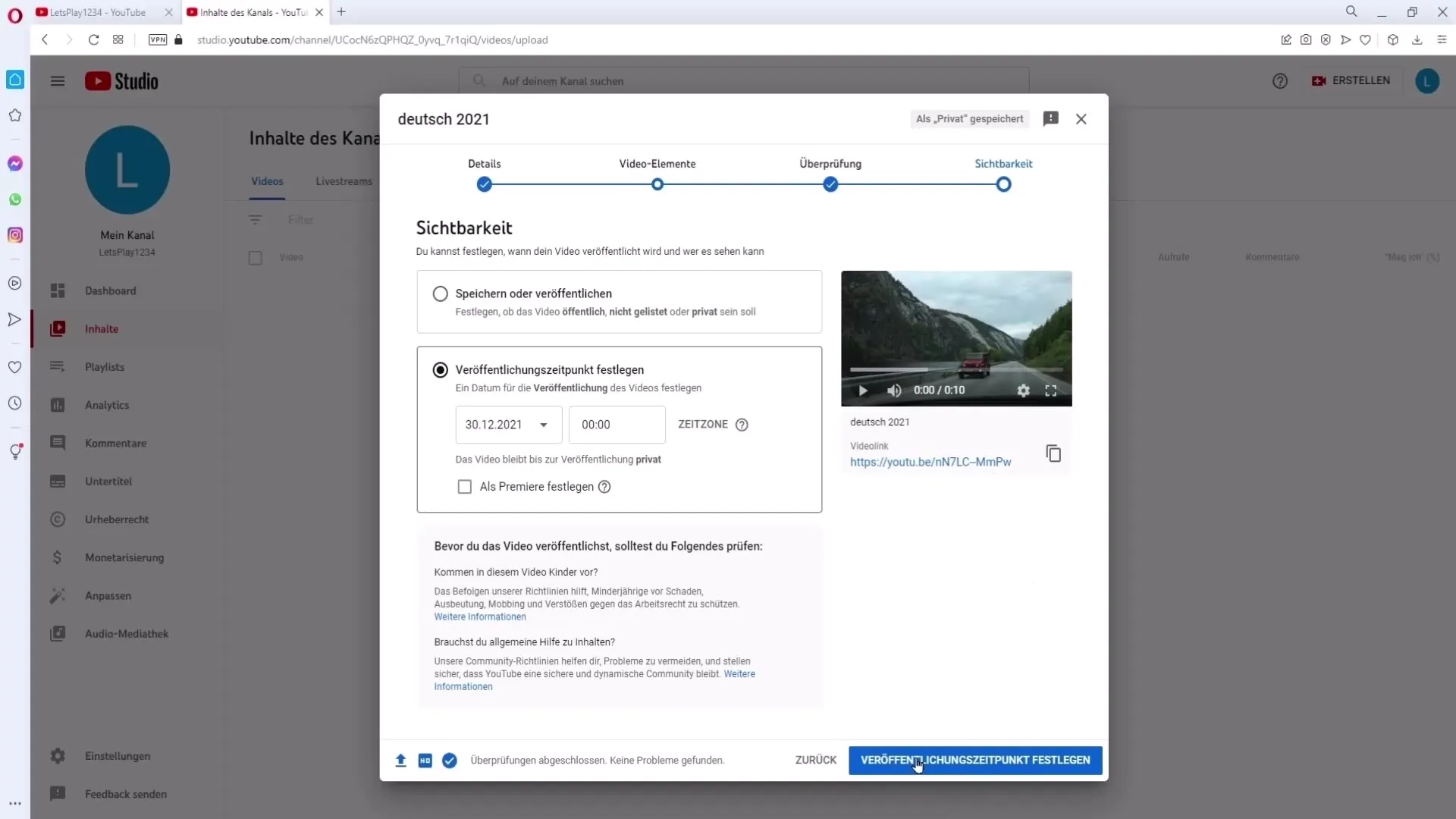The image size is (1456, 819).
Task: Click the browser address bar URL
Action: point(372,39)
